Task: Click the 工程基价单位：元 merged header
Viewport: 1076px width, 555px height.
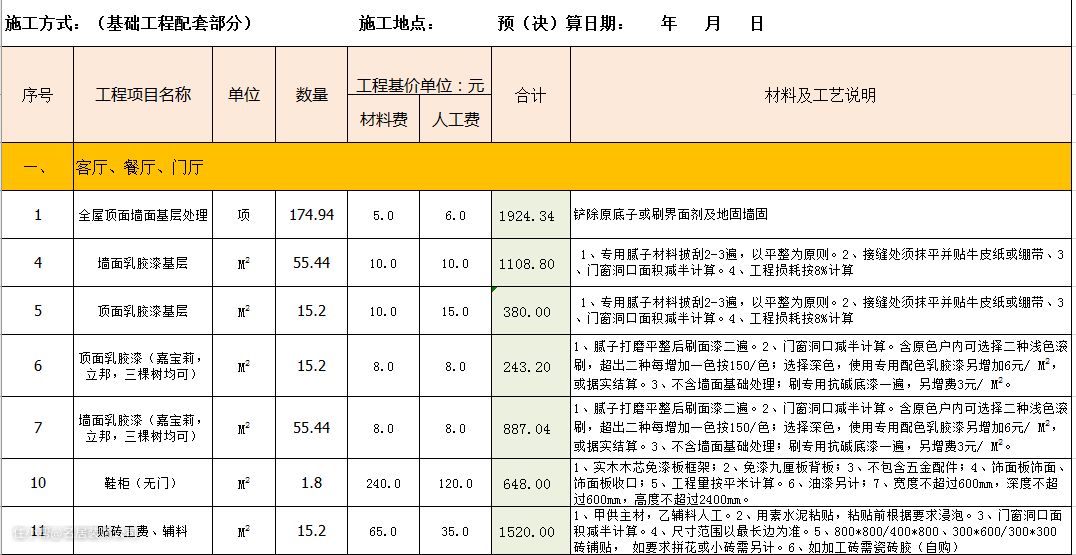Action: (x=419, y=85)
